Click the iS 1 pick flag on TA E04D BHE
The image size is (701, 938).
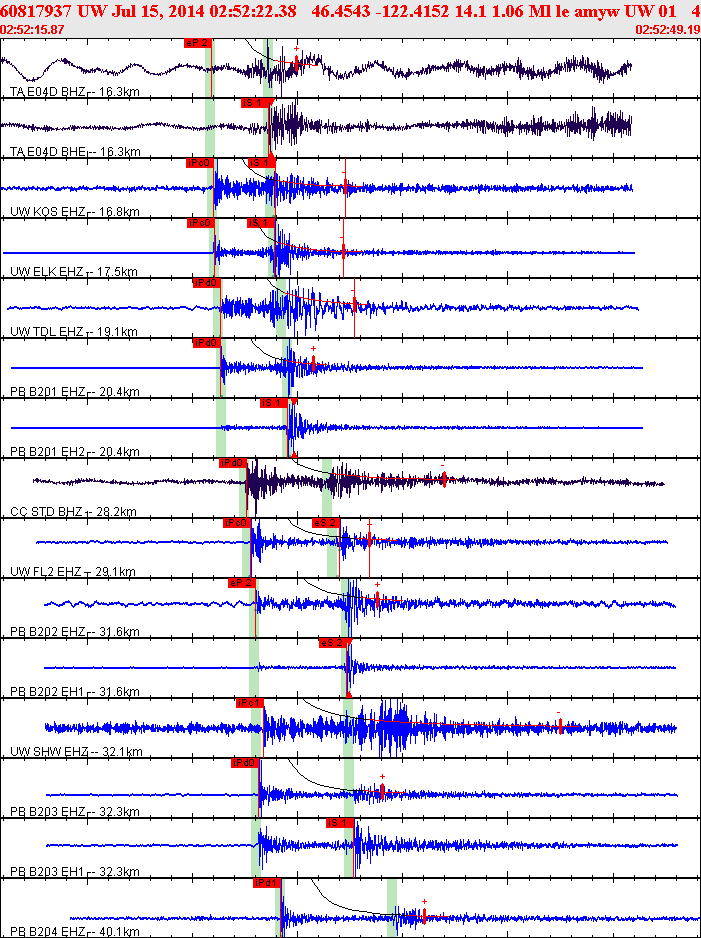coord(255,103)
